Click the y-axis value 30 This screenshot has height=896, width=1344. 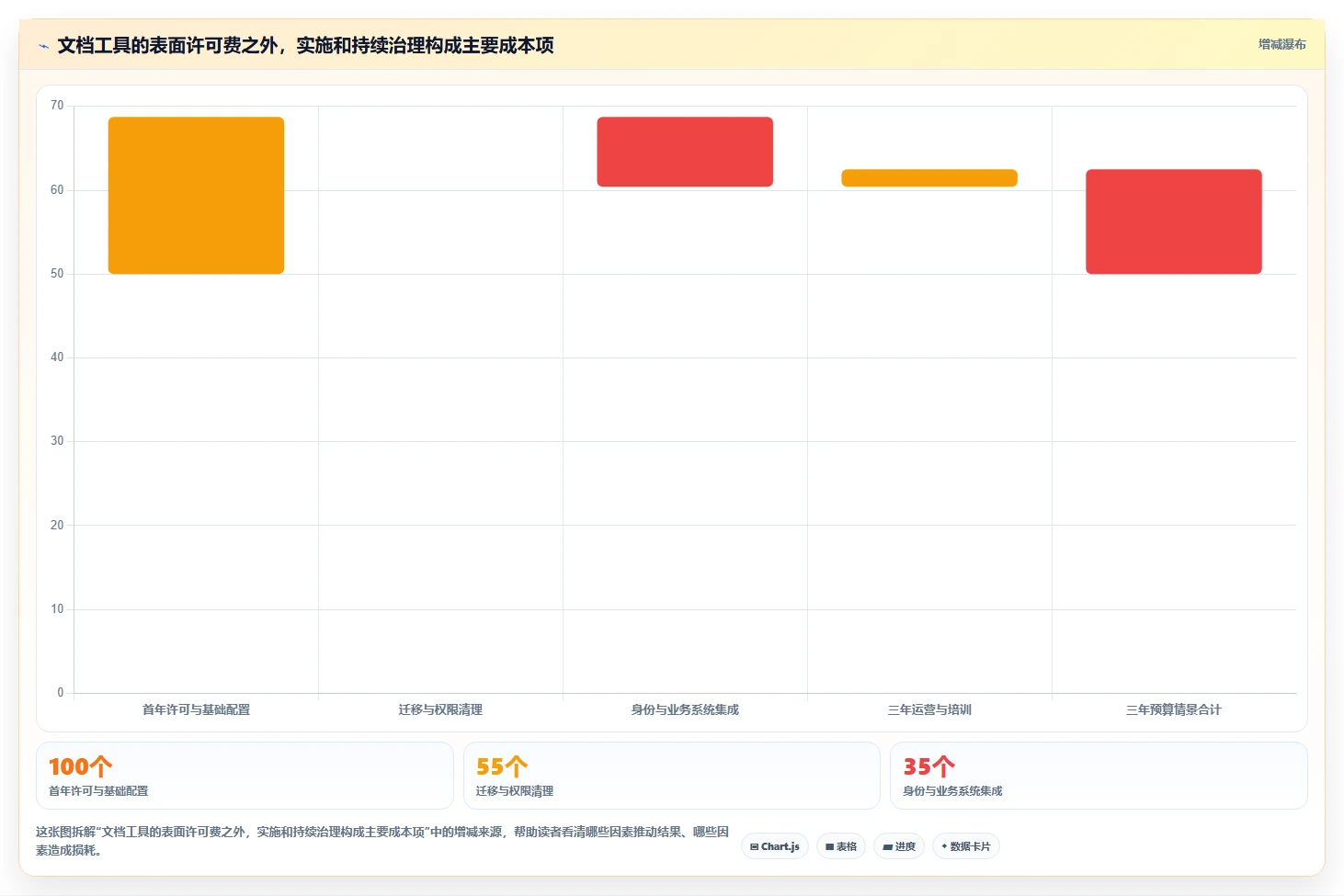[57, 441]
